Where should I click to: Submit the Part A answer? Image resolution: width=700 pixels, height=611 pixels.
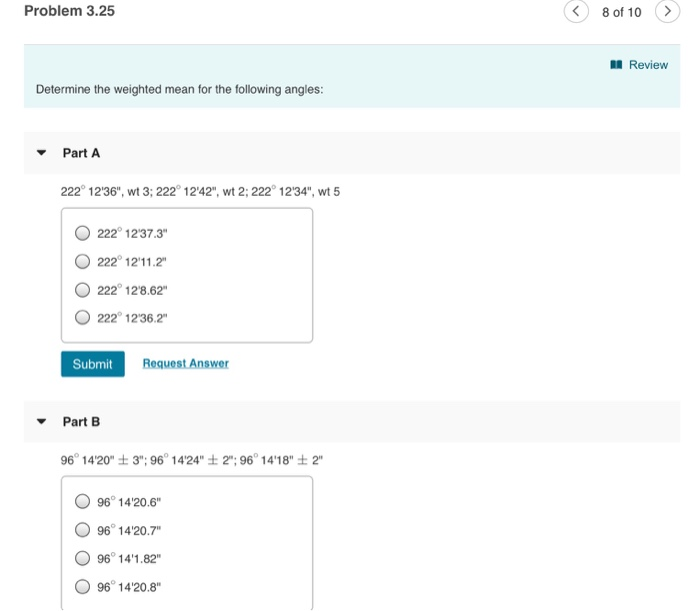[x=93, y=364]
